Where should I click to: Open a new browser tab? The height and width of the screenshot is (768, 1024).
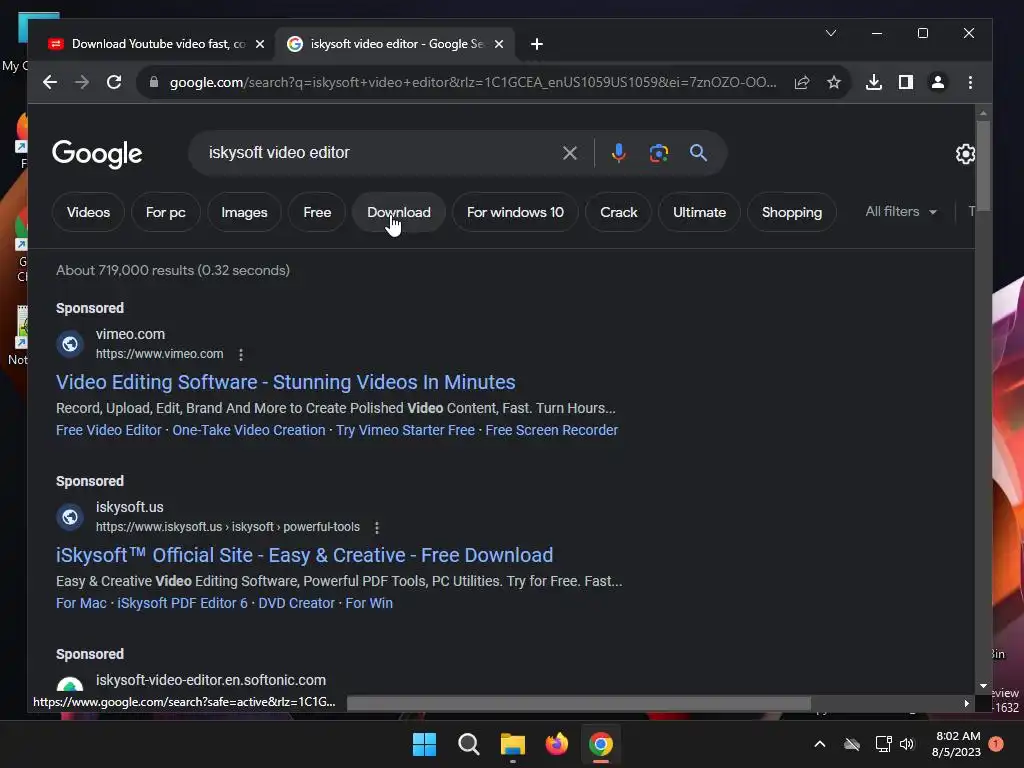pos(537,44)
